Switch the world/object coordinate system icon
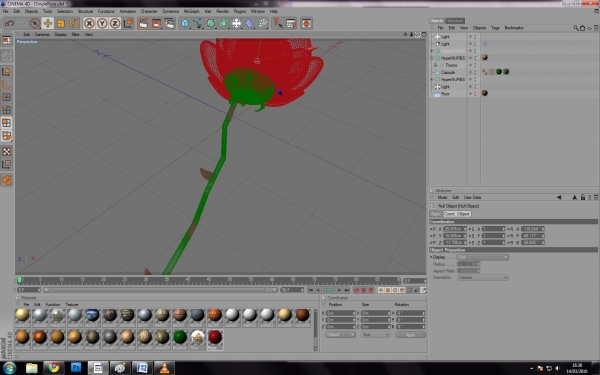The image size is (600, 375). click(x=128, y=23)
